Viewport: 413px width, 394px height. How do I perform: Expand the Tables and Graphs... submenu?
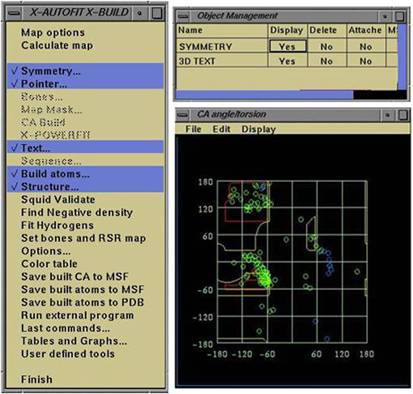[74, 341]
